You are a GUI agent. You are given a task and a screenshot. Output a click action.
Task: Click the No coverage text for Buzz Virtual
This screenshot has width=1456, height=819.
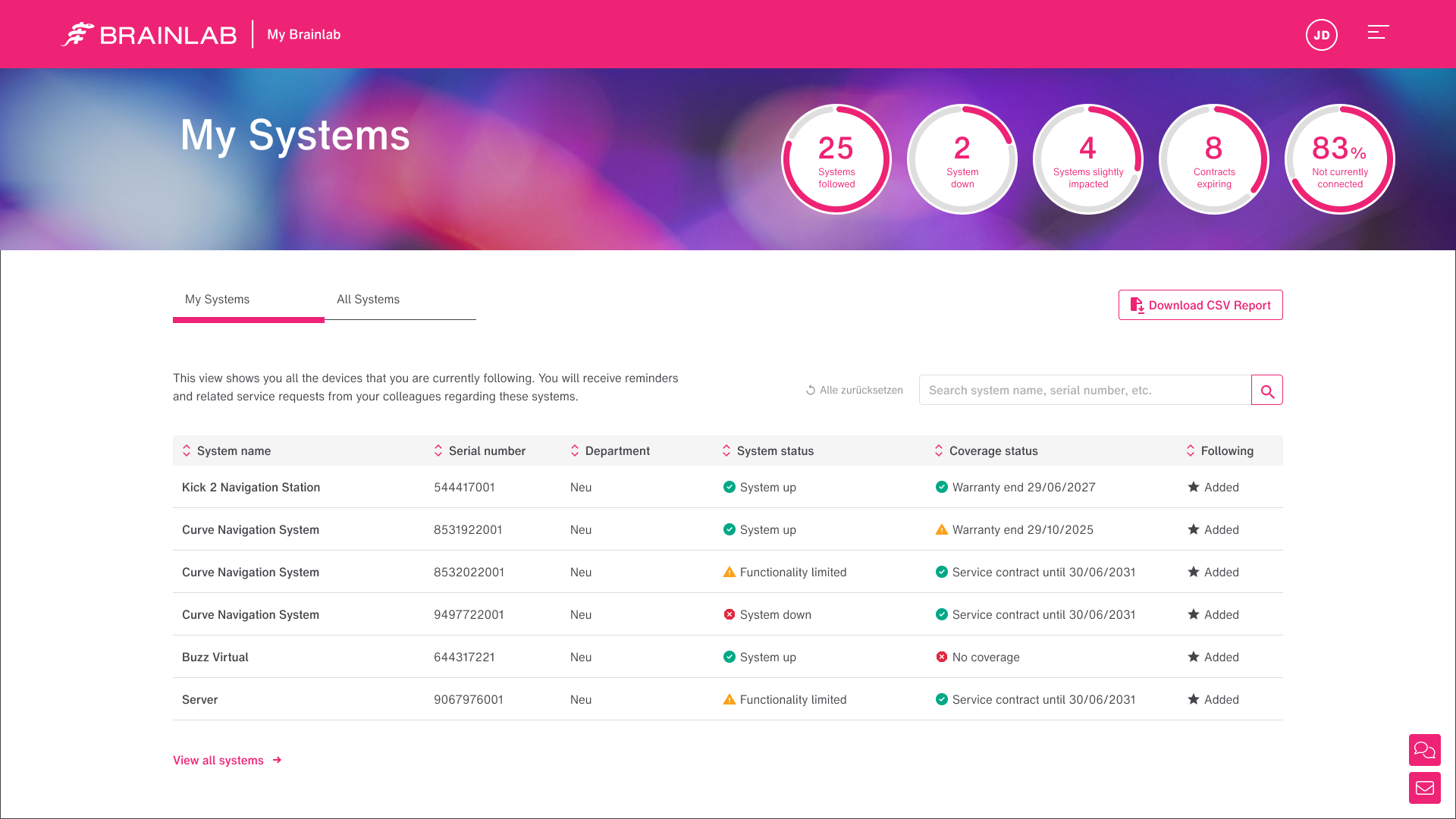986,657
